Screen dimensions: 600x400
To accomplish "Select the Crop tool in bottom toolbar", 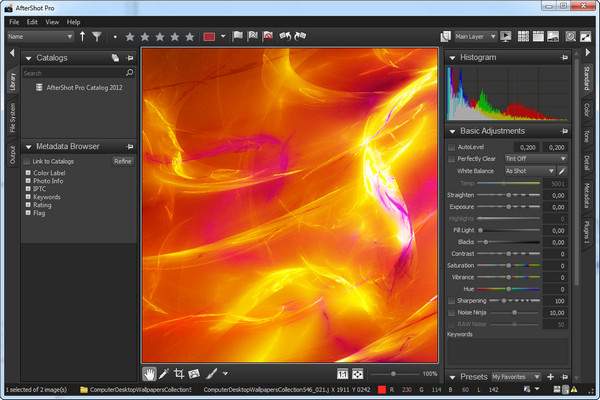I will [178, 374].
